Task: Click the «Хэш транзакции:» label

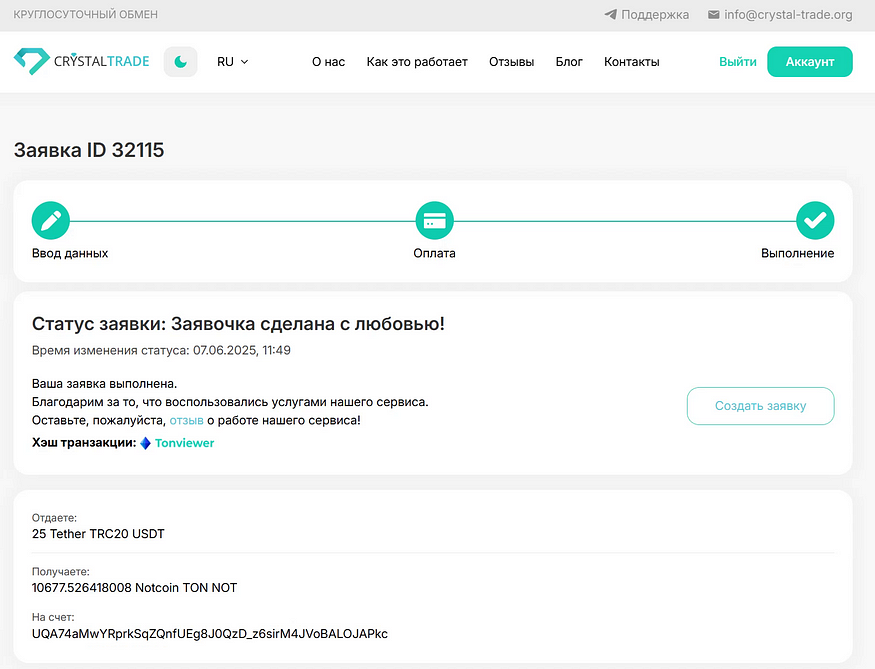Action: click(x=84, y=443)
